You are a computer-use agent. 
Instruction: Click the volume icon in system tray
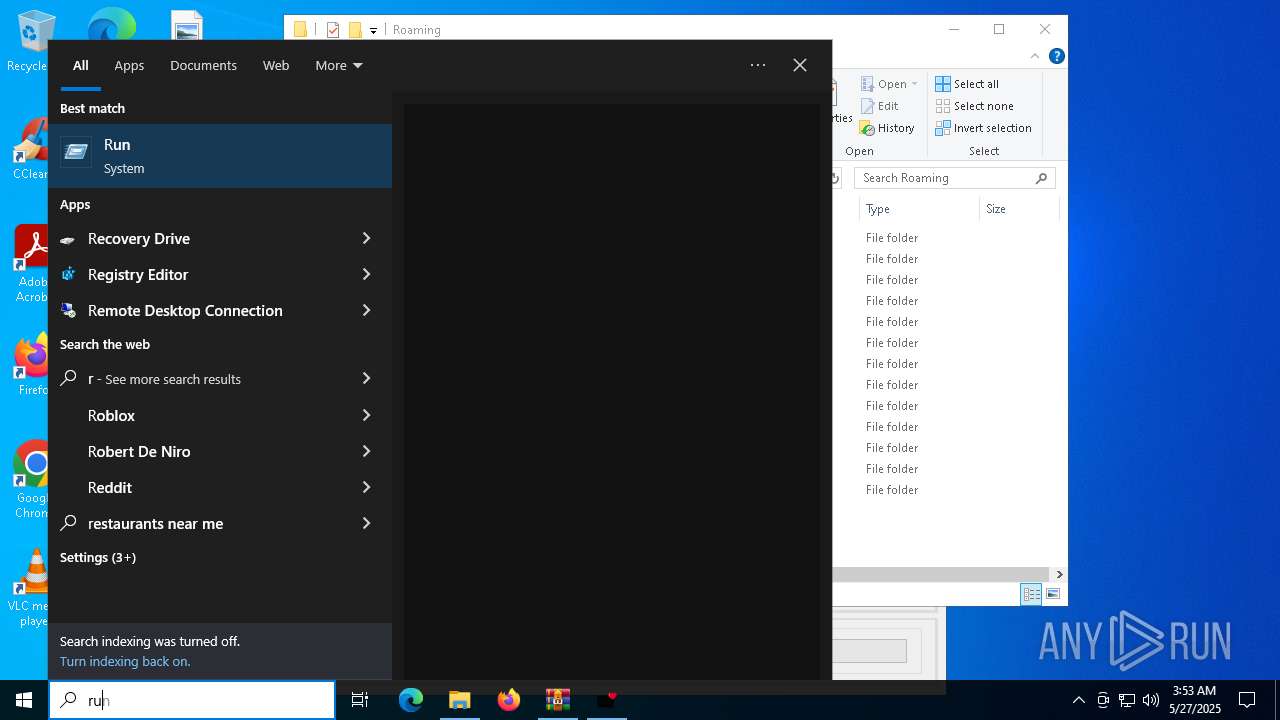click(x=1151, y=700)
